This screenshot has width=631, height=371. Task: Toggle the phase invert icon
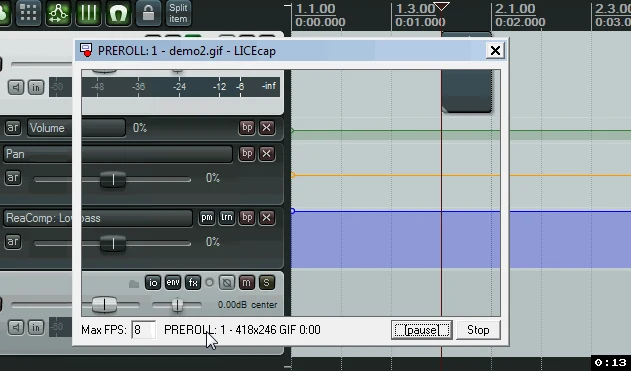click(x=227, y=282)
